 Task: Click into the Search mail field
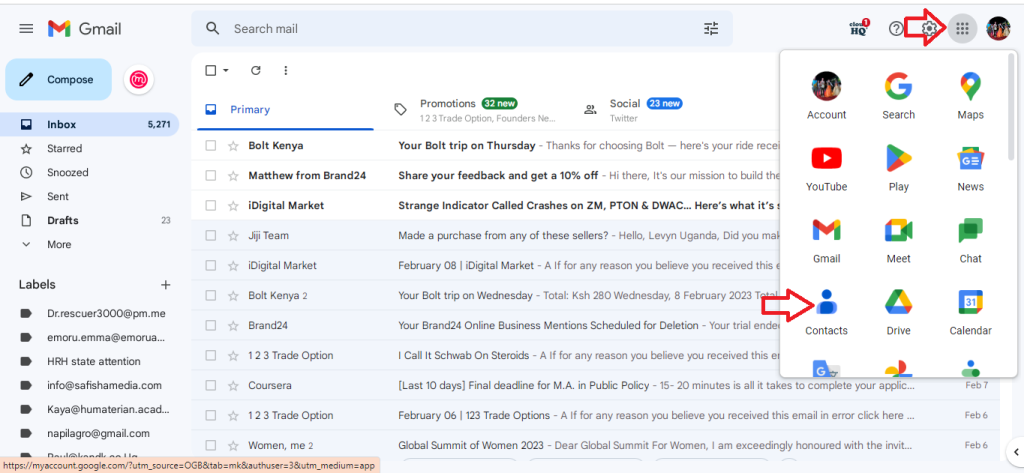pyautogui.click(x=462, y=29)
